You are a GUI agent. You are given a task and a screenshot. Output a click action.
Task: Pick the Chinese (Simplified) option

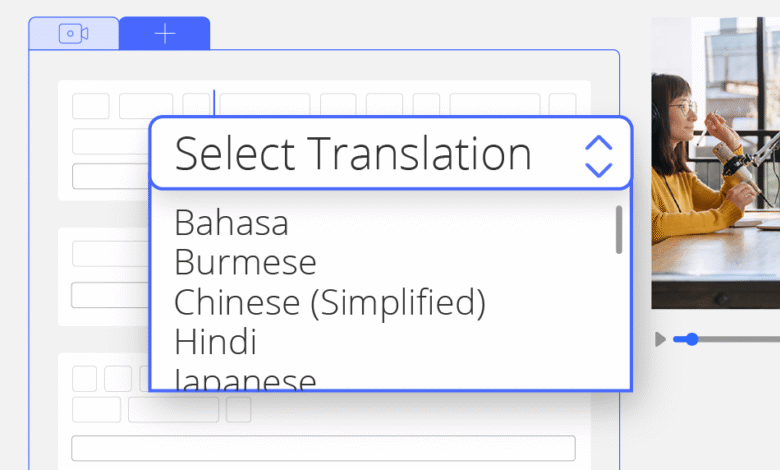[x=330, y=302]
